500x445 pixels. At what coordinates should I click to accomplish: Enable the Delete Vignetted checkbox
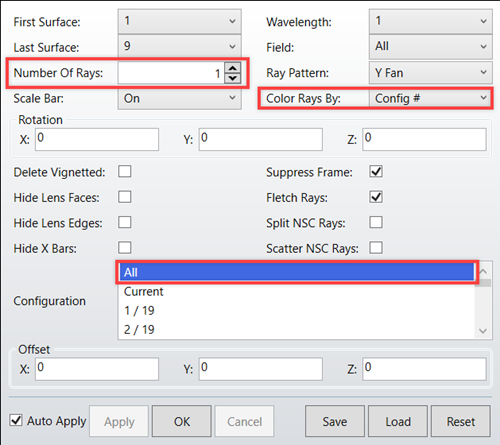(125, 172)
